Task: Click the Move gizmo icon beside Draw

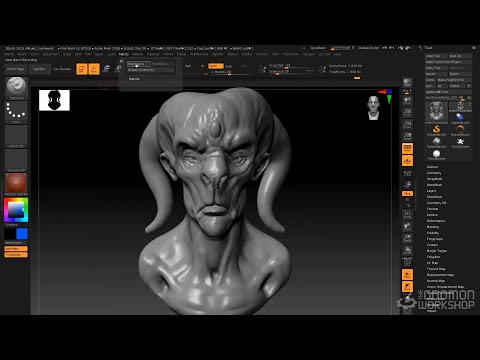Action: click(106, 69)
